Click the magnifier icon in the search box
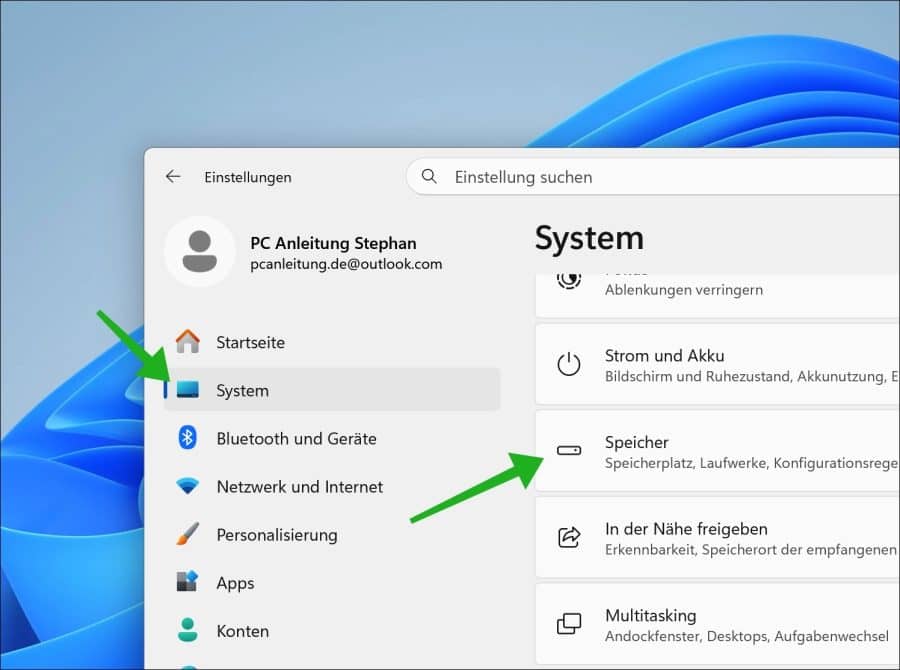Viewport: 900px width, 670px height. click(x=430, y=176)
